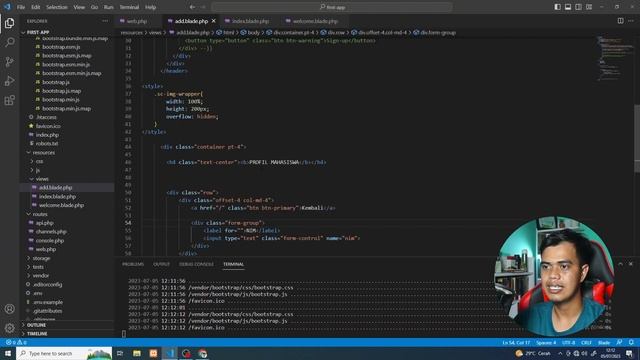Open welcome.blade.php in the file tree
This screenshot has height=360, width=640.
pyautogui.click(x=61, y=205)
